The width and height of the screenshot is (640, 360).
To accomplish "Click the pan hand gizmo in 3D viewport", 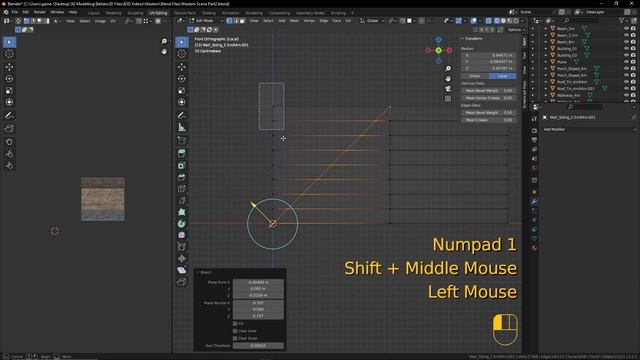I will point(448,78).
